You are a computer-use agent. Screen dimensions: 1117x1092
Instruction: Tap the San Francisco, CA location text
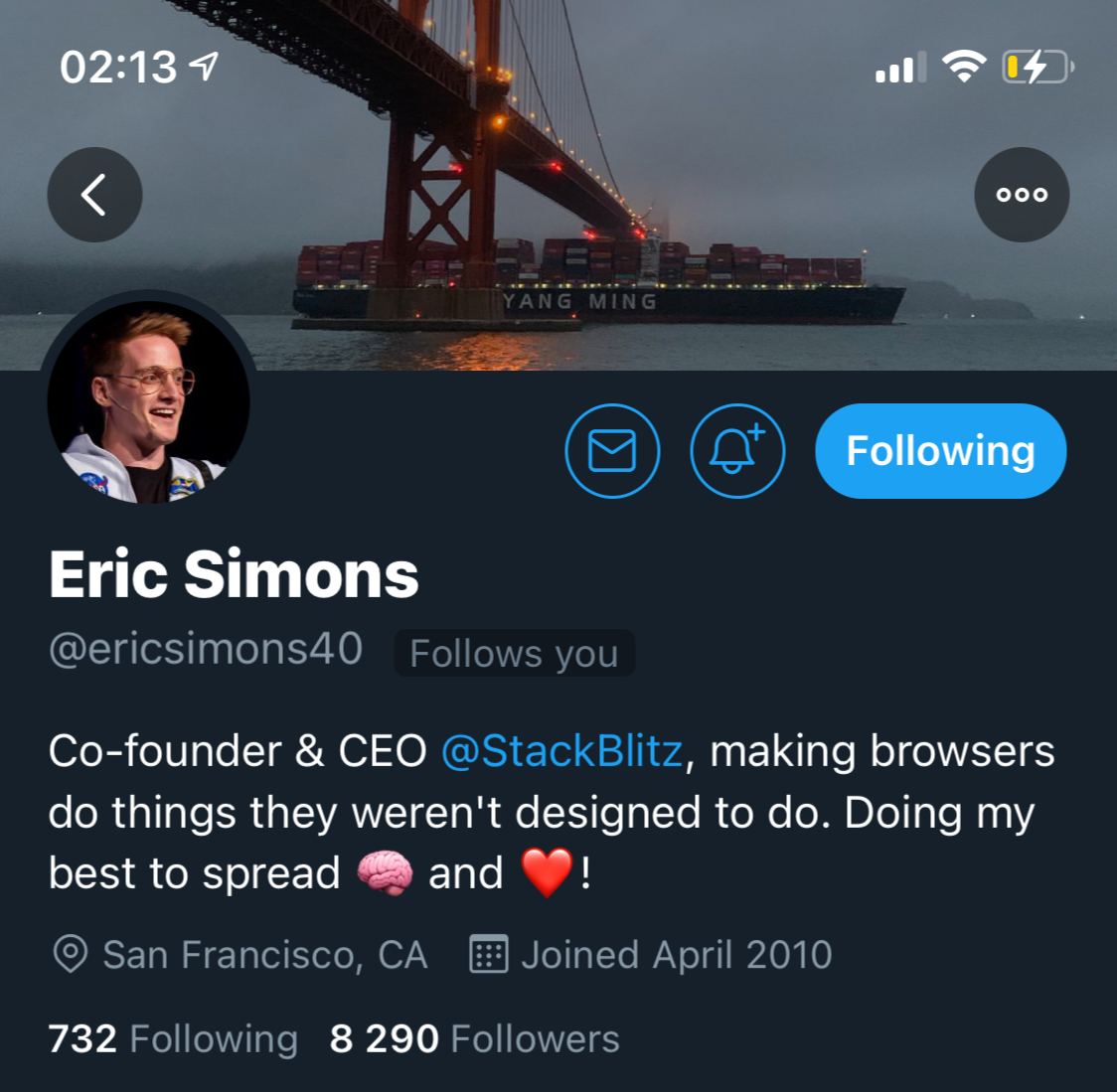(265, 955)
